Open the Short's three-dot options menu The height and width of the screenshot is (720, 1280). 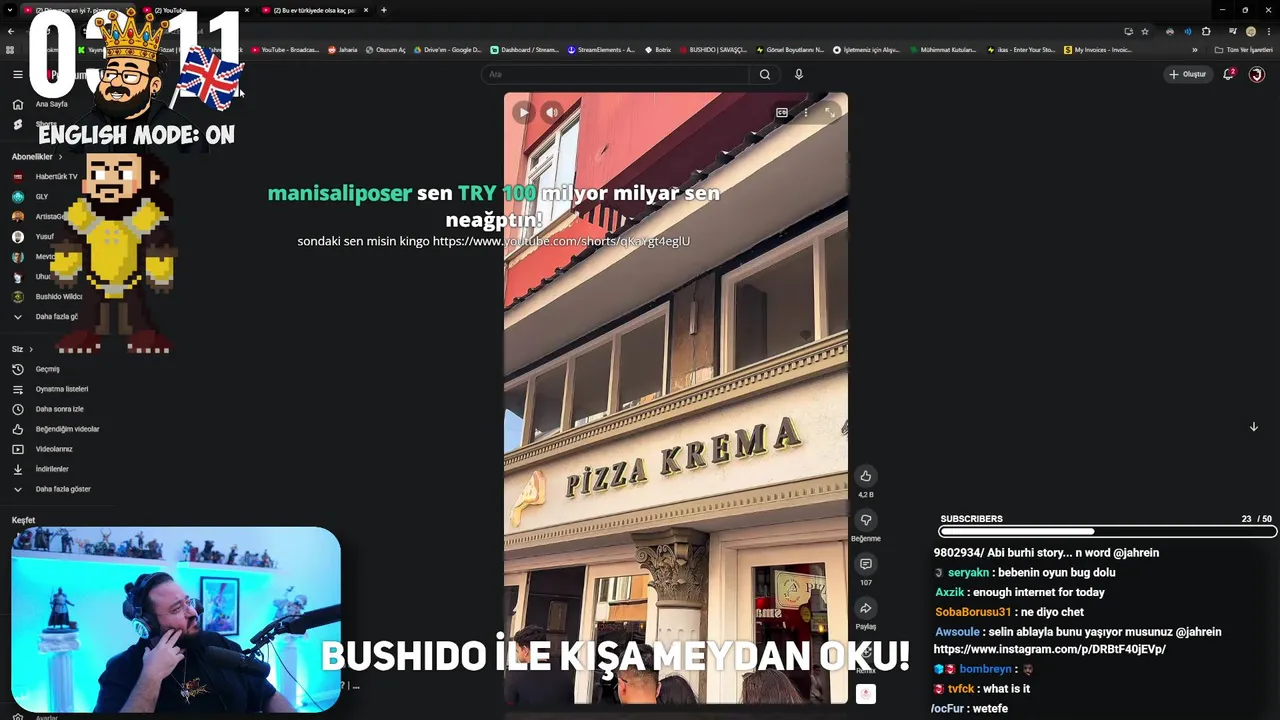[806, 113]
